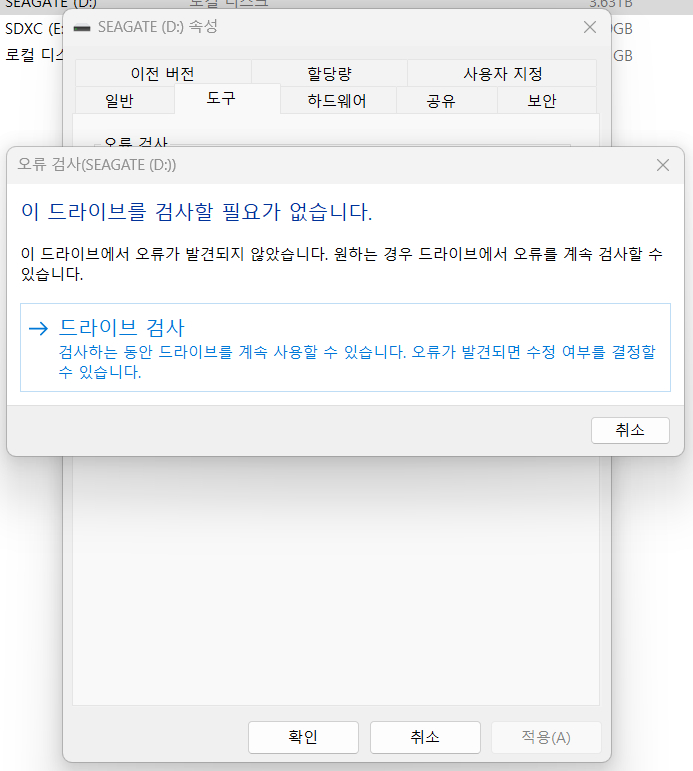Cancel the error-check dialog with 취소

point(630,430)
